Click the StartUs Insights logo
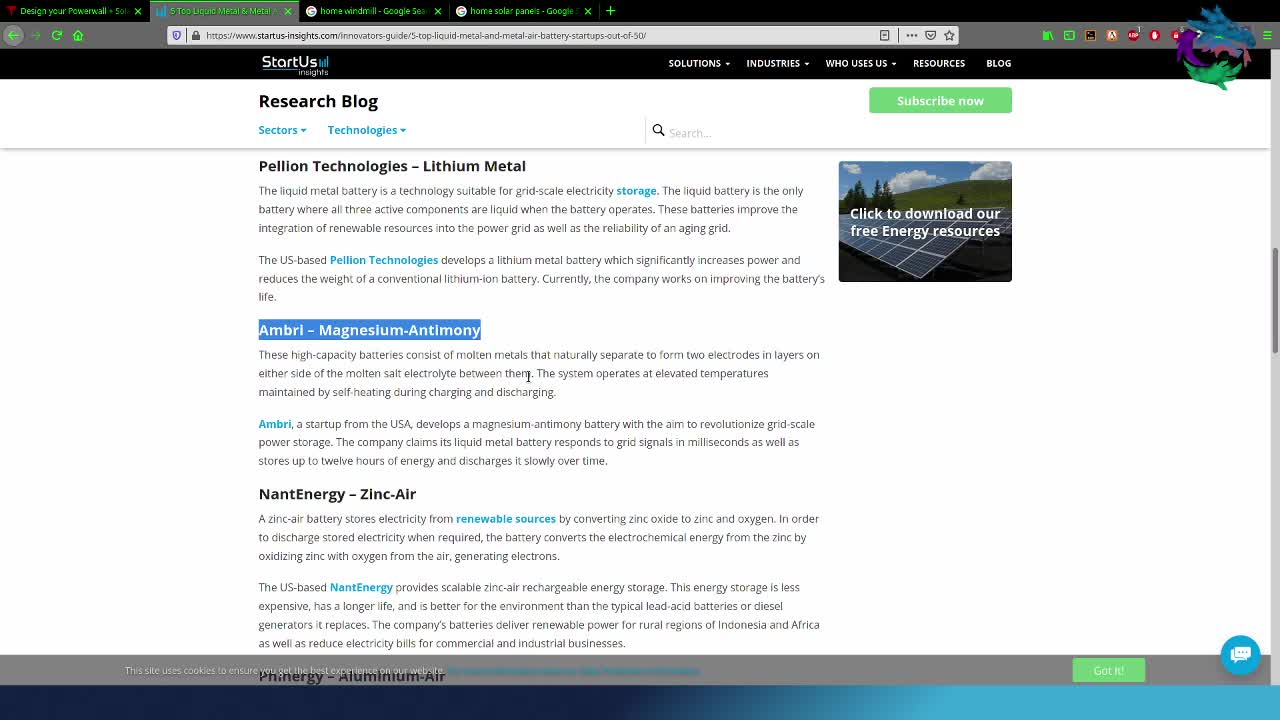Viewport: 1280px width, 720px height. pos(295,65)
